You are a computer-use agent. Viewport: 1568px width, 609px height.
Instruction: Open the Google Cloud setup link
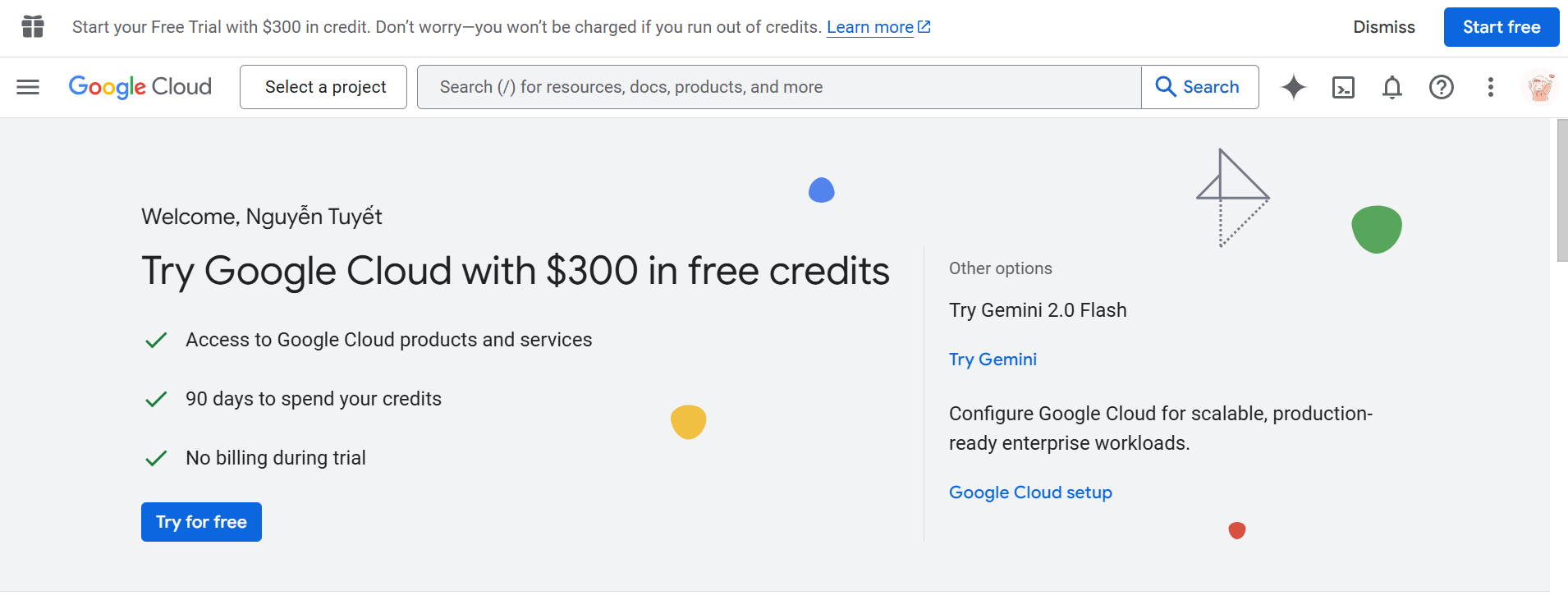pos(1030,492)
